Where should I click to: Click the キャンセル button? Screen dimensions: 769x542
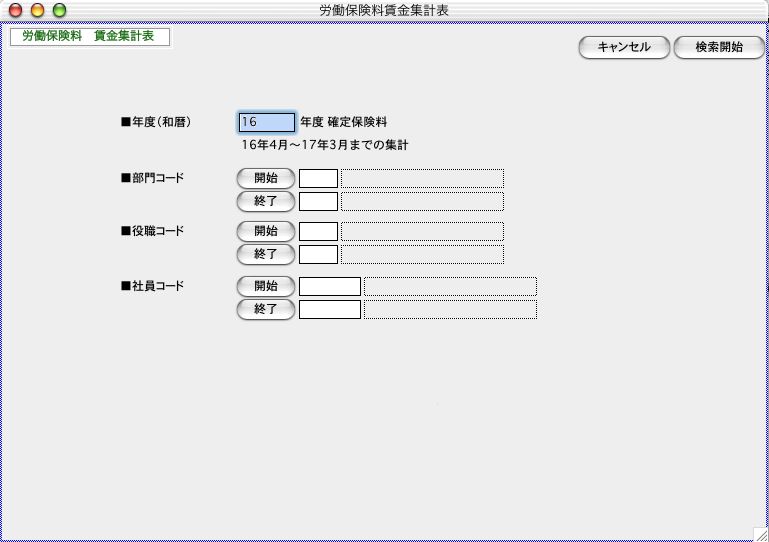pos(623,48)
